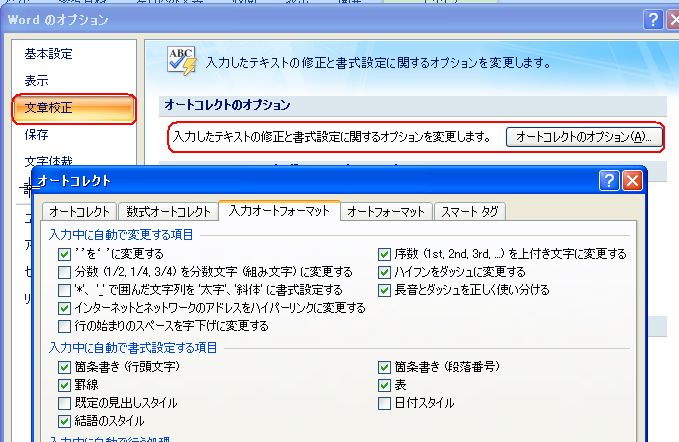Switch to the 数式オートコレクト tab
679x442 pixels.
168,212
